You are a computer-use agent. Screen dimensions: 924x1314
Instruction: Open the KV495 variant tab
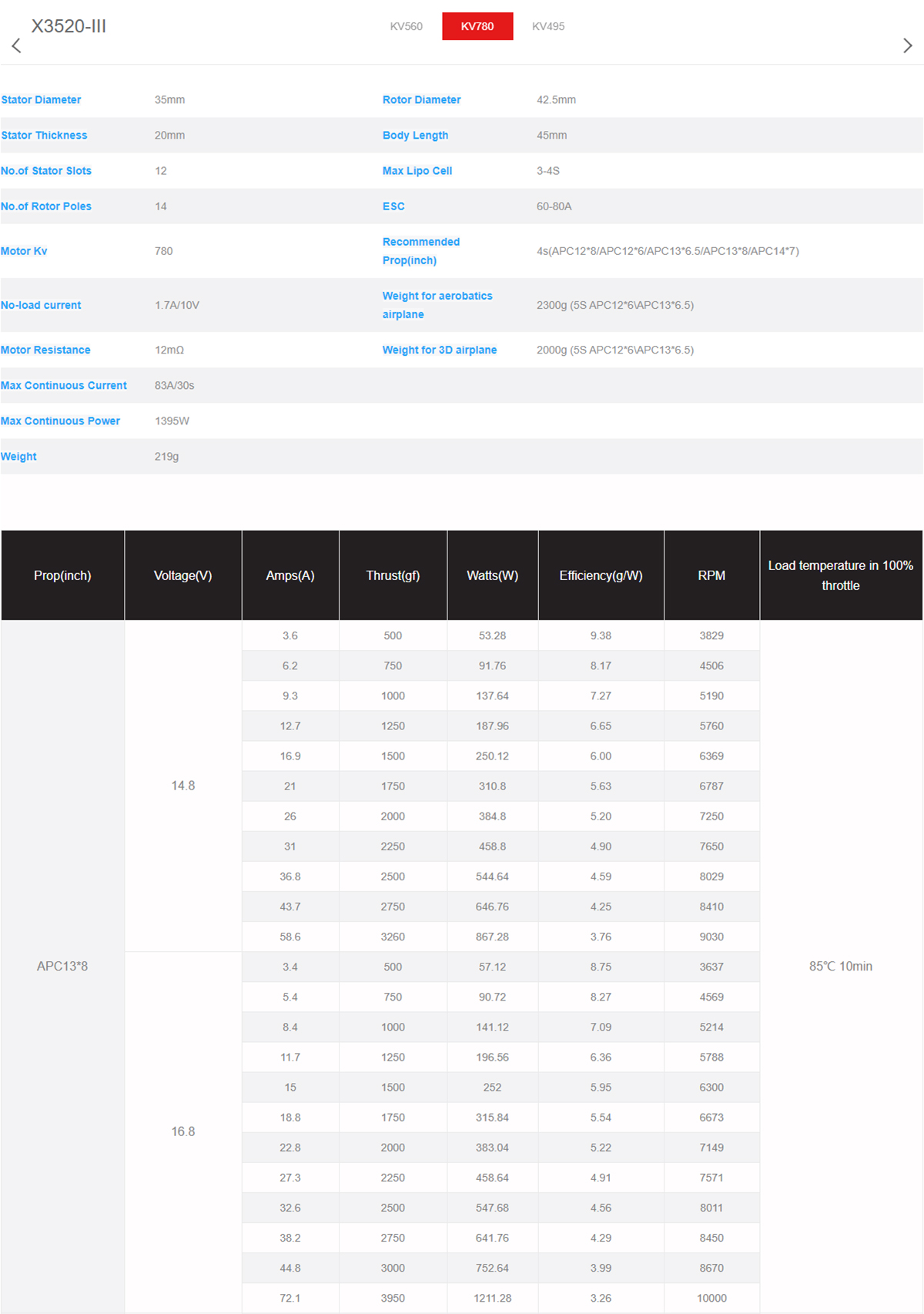548,26
